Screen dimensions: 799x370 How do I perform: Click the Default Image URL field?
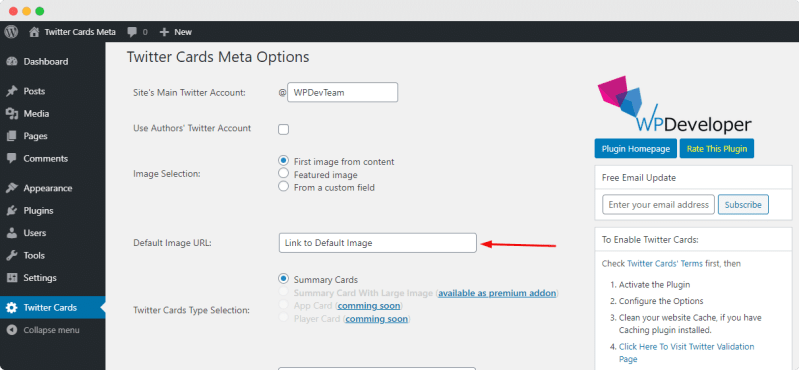pyautogui.click(x=378, y=243)
